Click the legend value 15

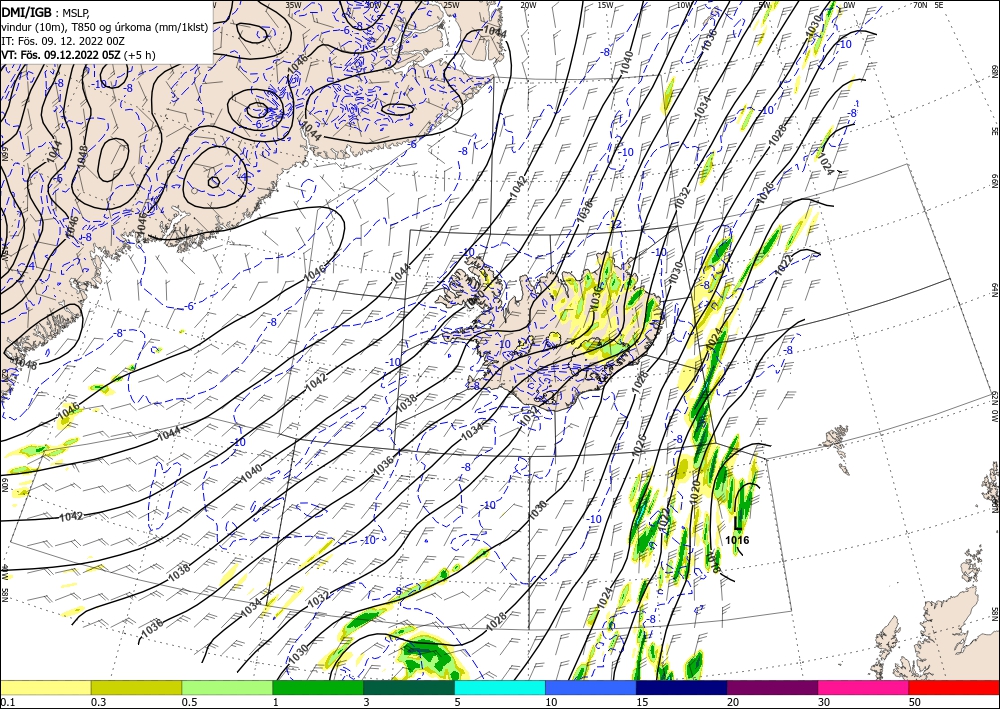[642, 702]
